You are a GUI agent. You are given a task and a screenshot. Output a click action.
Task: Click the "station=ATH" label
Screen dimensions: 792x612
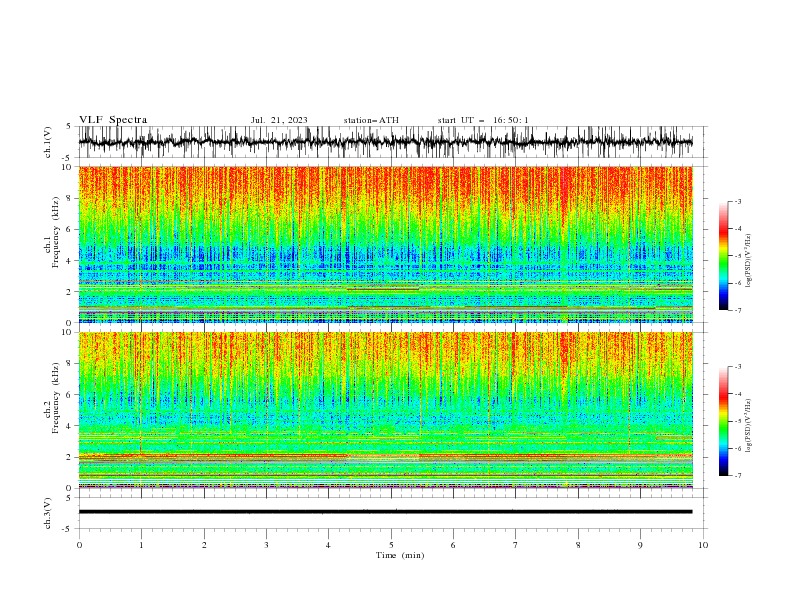point(371,120)
